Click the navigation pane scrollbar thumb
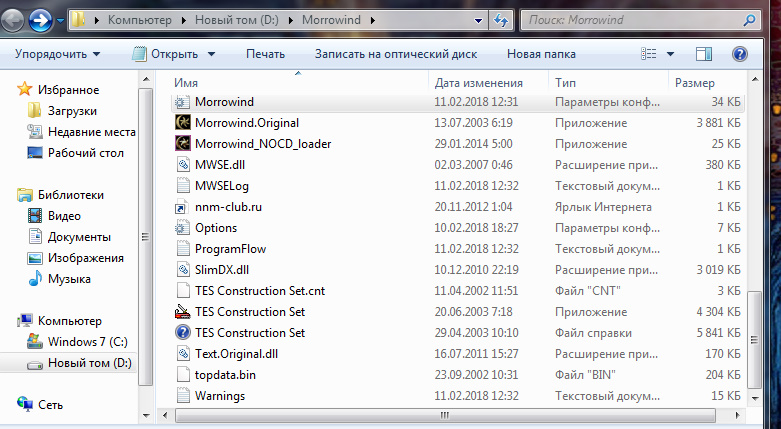 (x=145, y=237)
